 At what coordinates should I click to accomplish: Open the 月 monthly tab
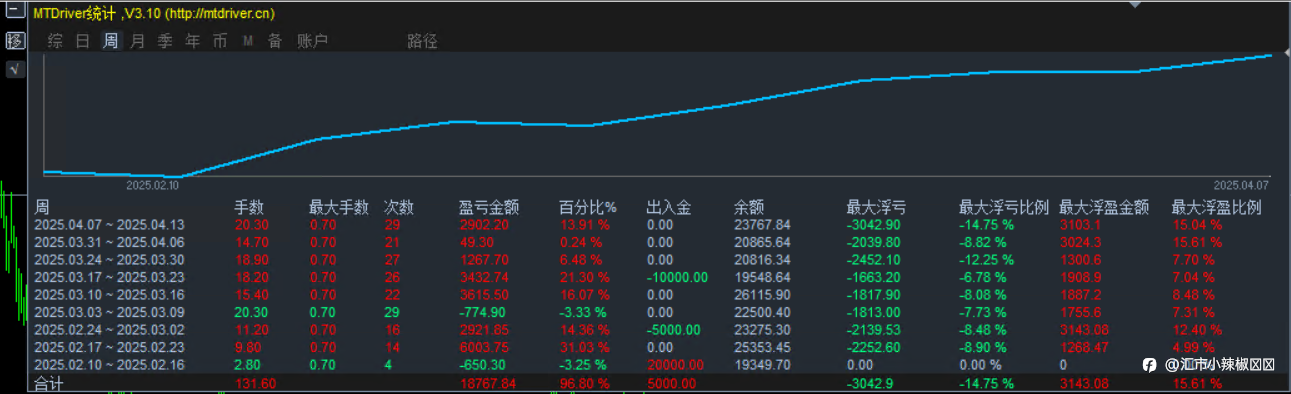click(138, 41)
